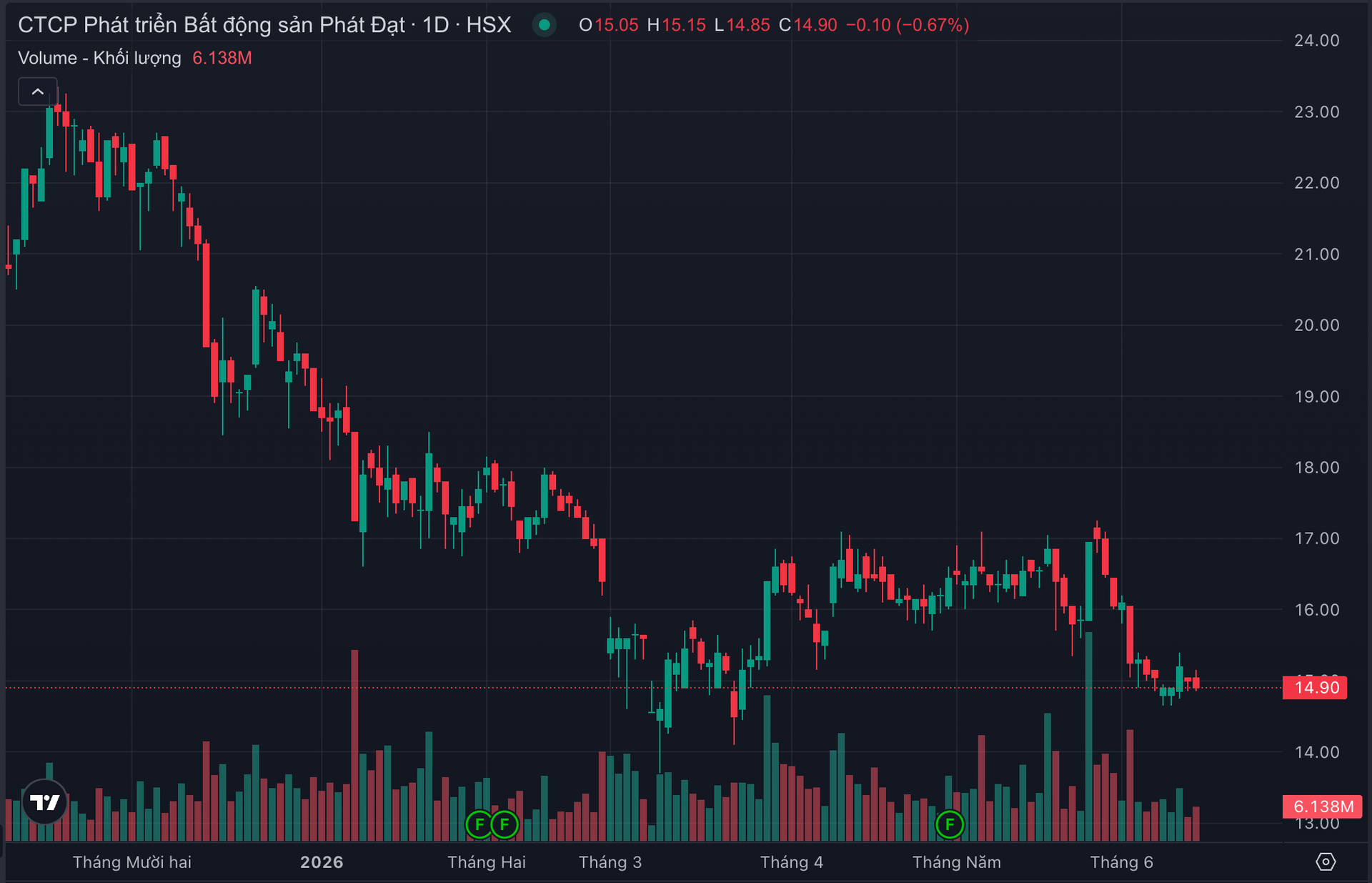Click the change value −0.10 (−0.67%)
The width and height of the screenshot is (1372, 883).
[908, 25]
